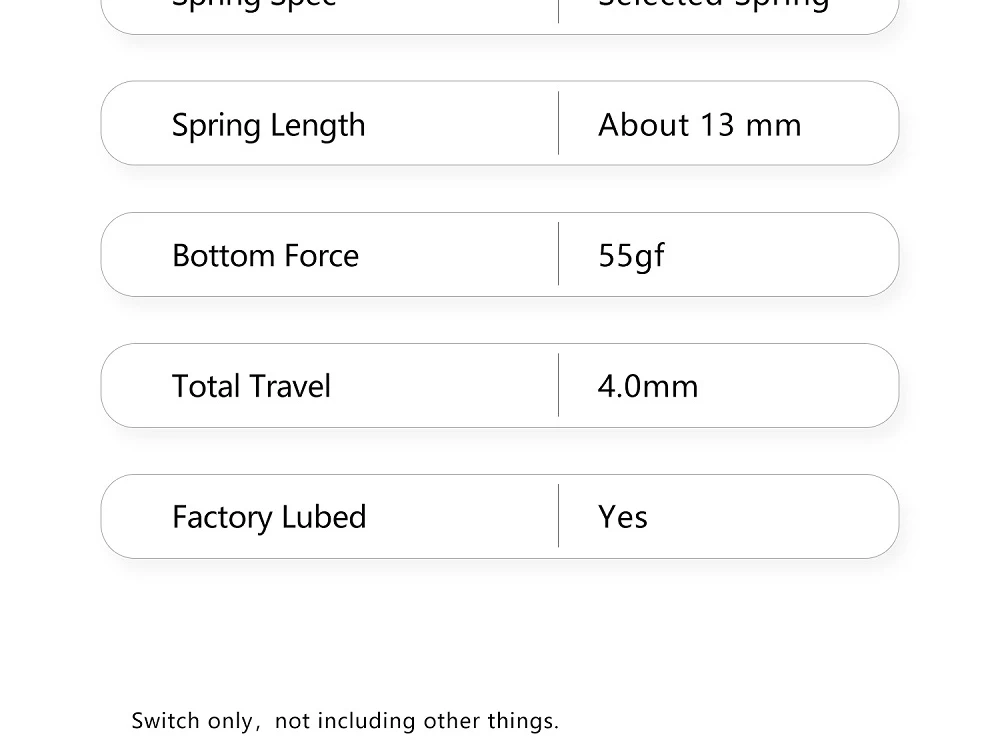Click the word 'Travel' in Total Travel

click(x=290, y=387)
